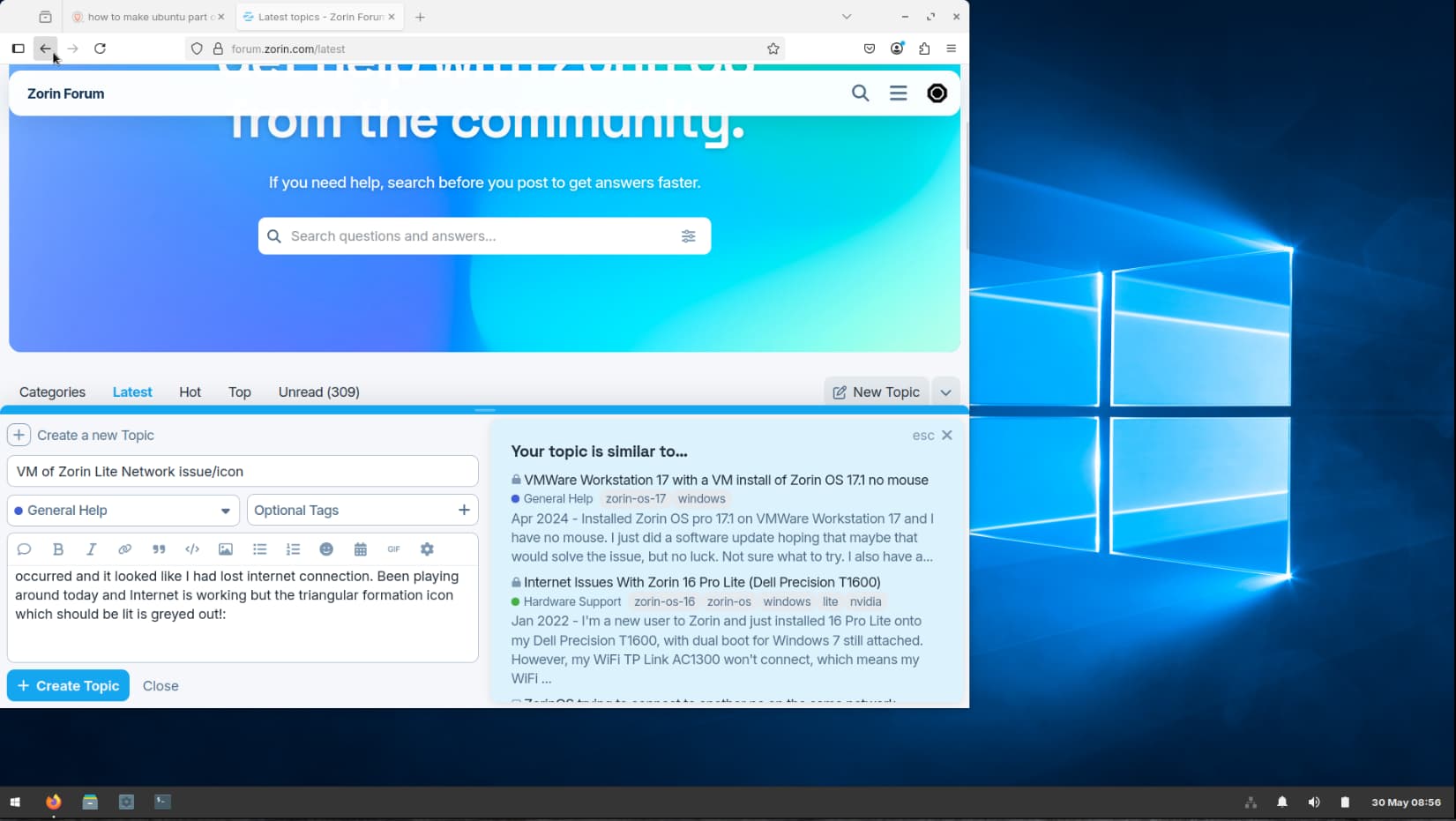1456x821 pixels.
Task: Save page to Pocket
Action: (870, 49)
